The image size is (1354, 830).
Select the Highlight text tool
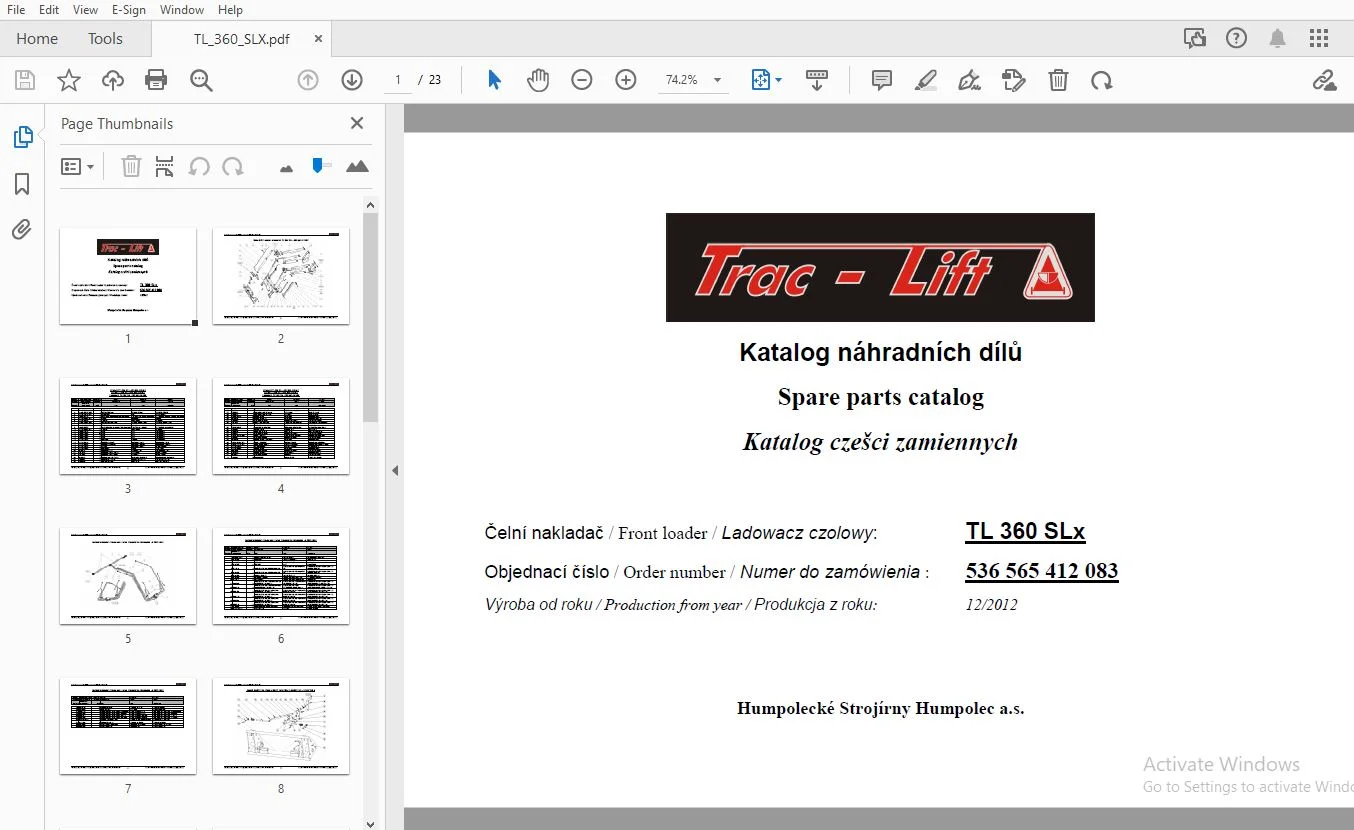(x=926, y=80)
